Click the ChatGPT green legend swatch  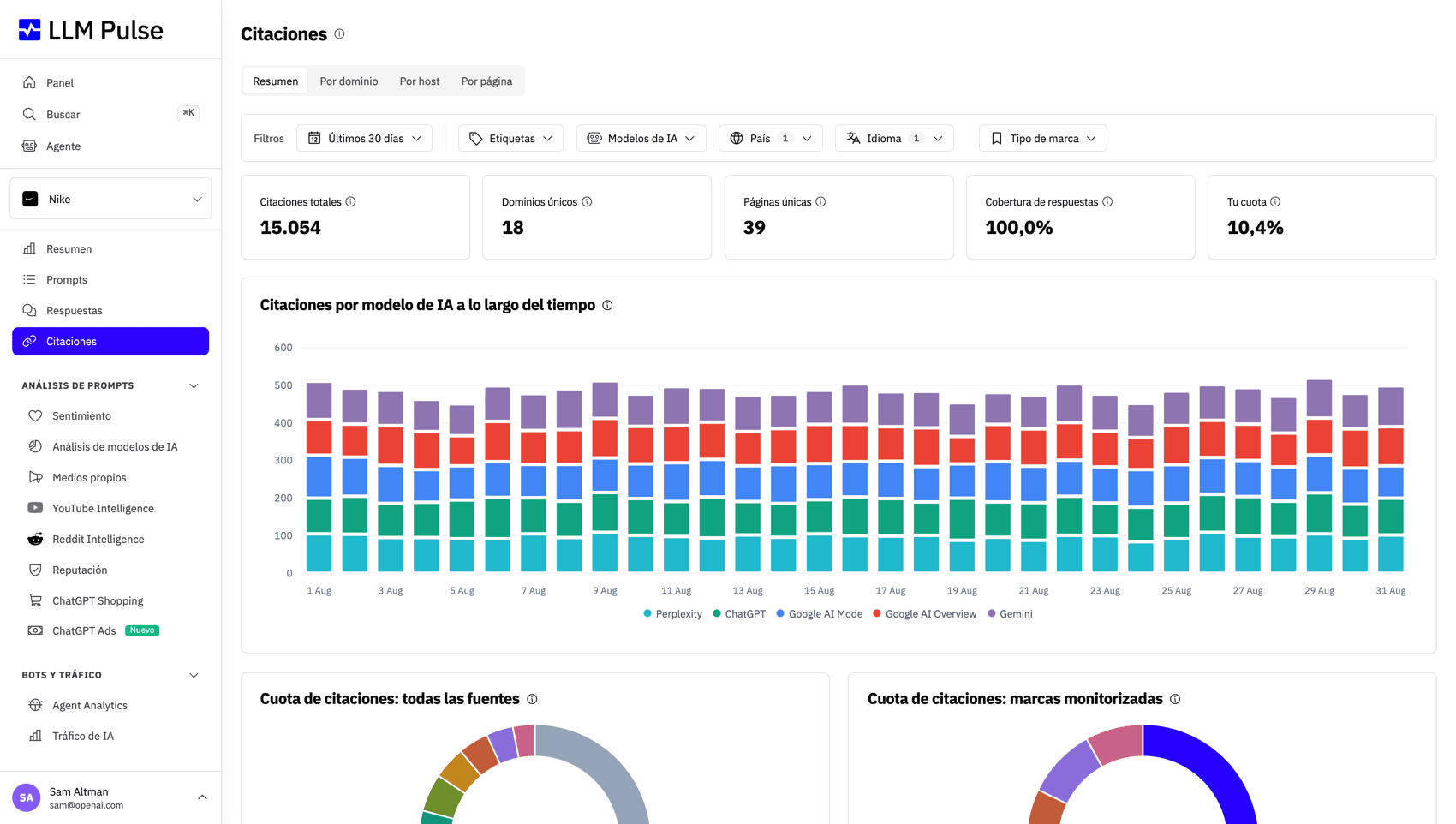point(717,613)
